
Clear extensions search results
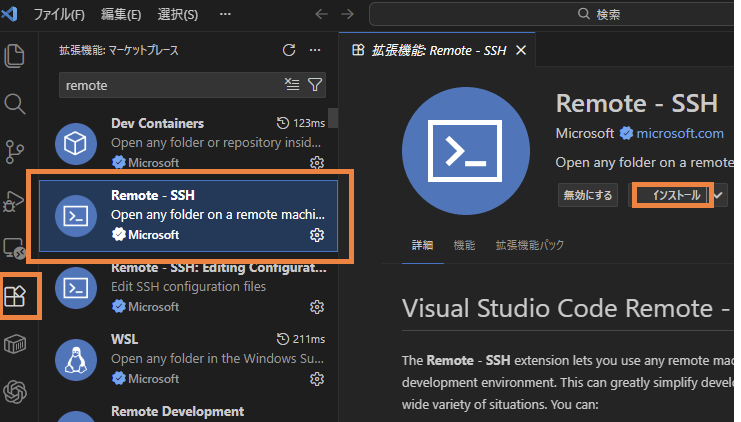point(292,85)
